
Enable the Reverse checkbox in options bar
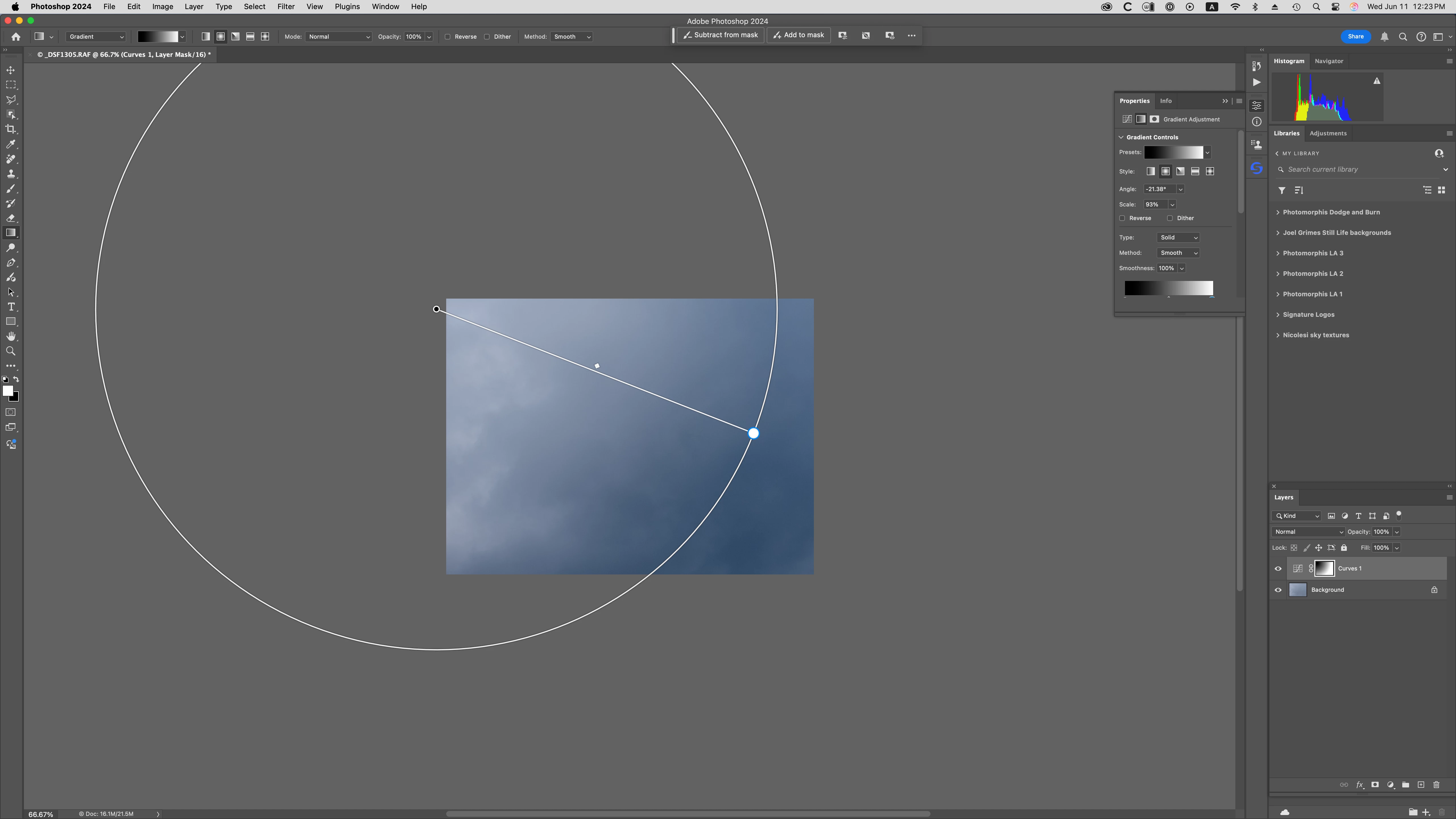(x=448, y=37)
